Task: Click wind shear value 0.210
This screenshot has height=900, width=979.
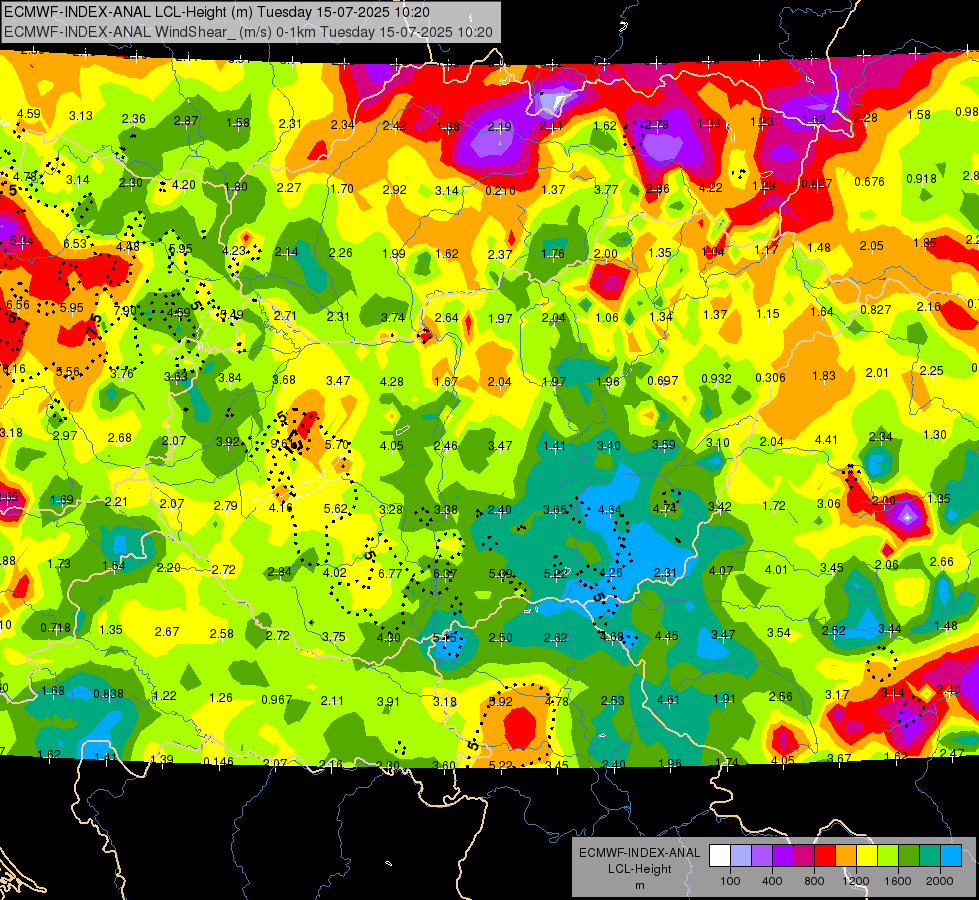Action: click(x=501, y=190)
